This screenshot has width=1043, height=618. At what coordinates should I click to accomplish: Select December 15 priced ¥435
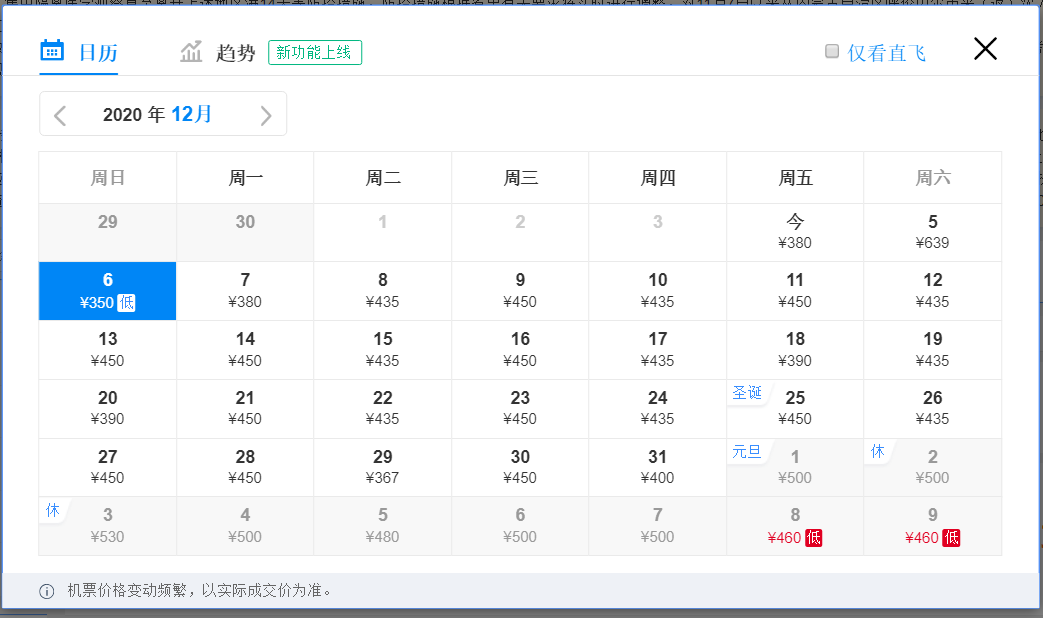(382, 350)
